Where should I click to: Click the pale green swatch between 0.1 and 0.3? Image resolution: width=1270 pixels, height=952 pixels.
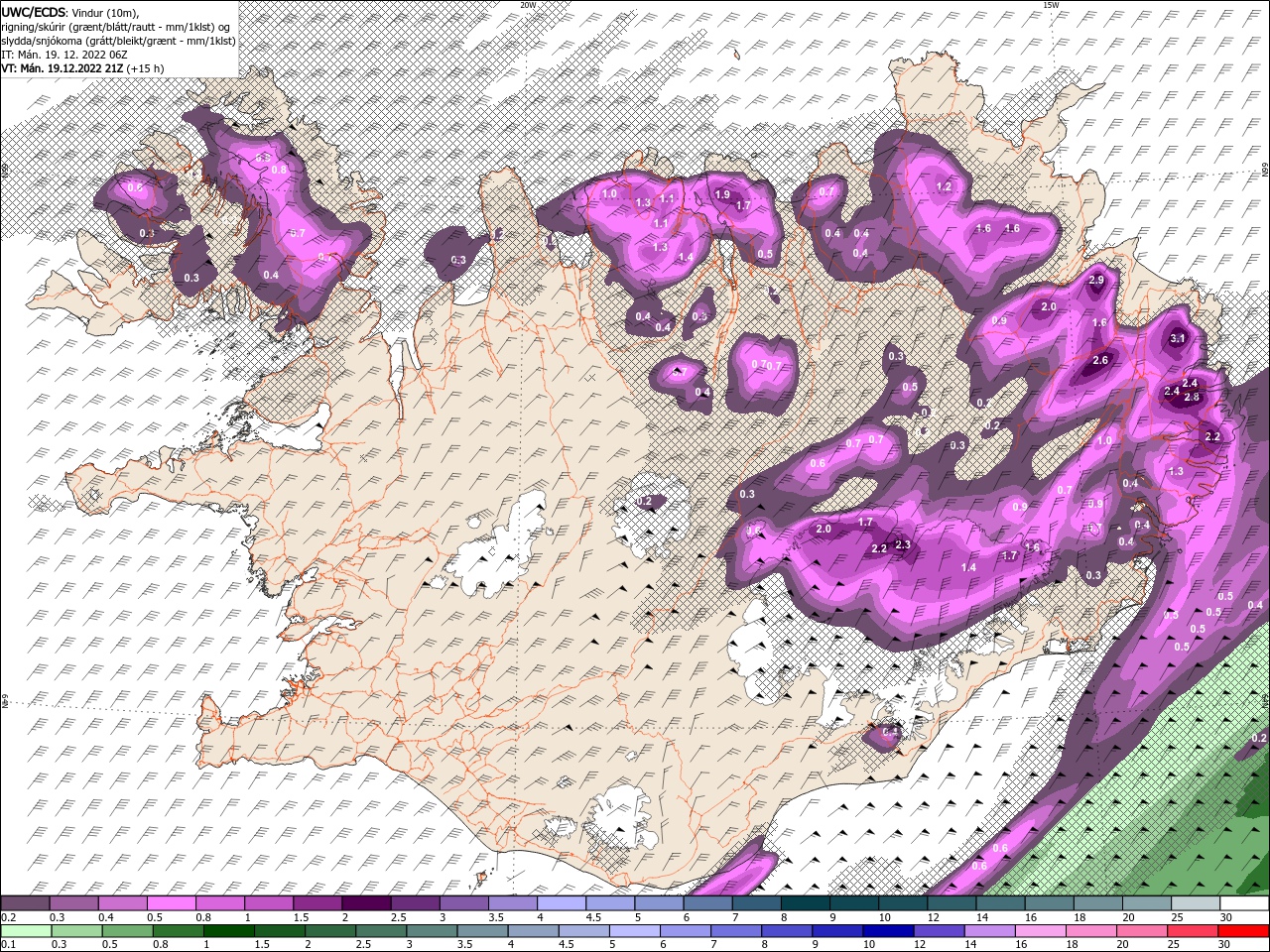pyautogui.click(x=25, y=931)
